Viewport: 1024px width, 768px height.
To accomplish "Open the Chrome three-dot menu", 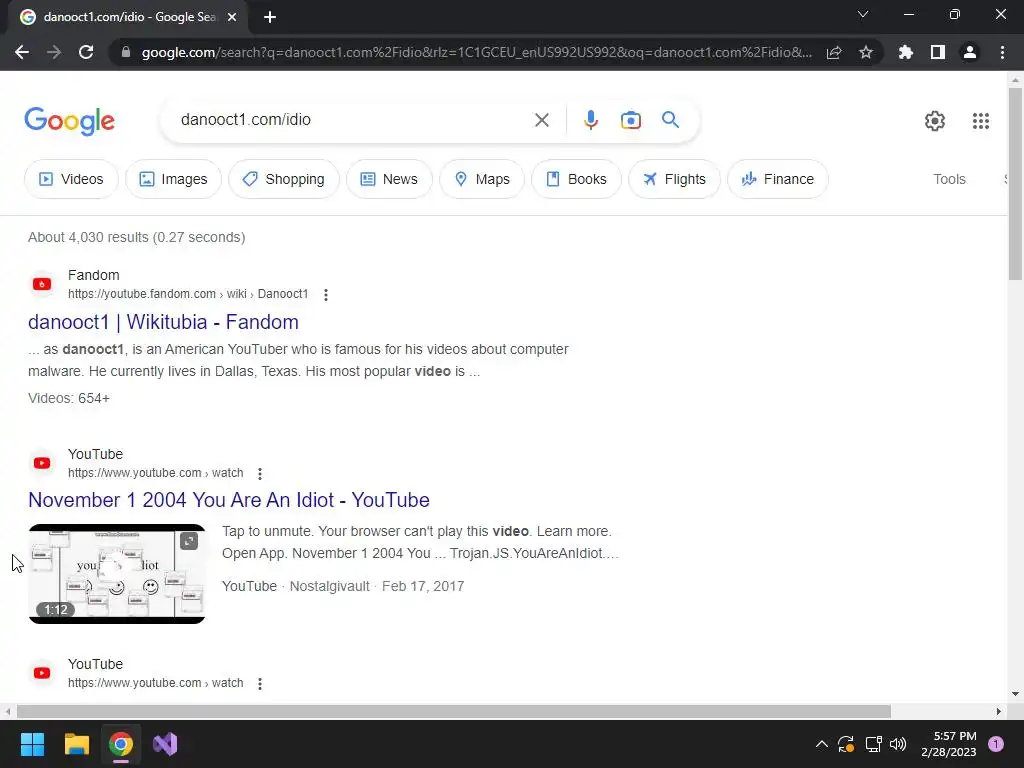I will pyautogui.click(x=1002, y=52).
